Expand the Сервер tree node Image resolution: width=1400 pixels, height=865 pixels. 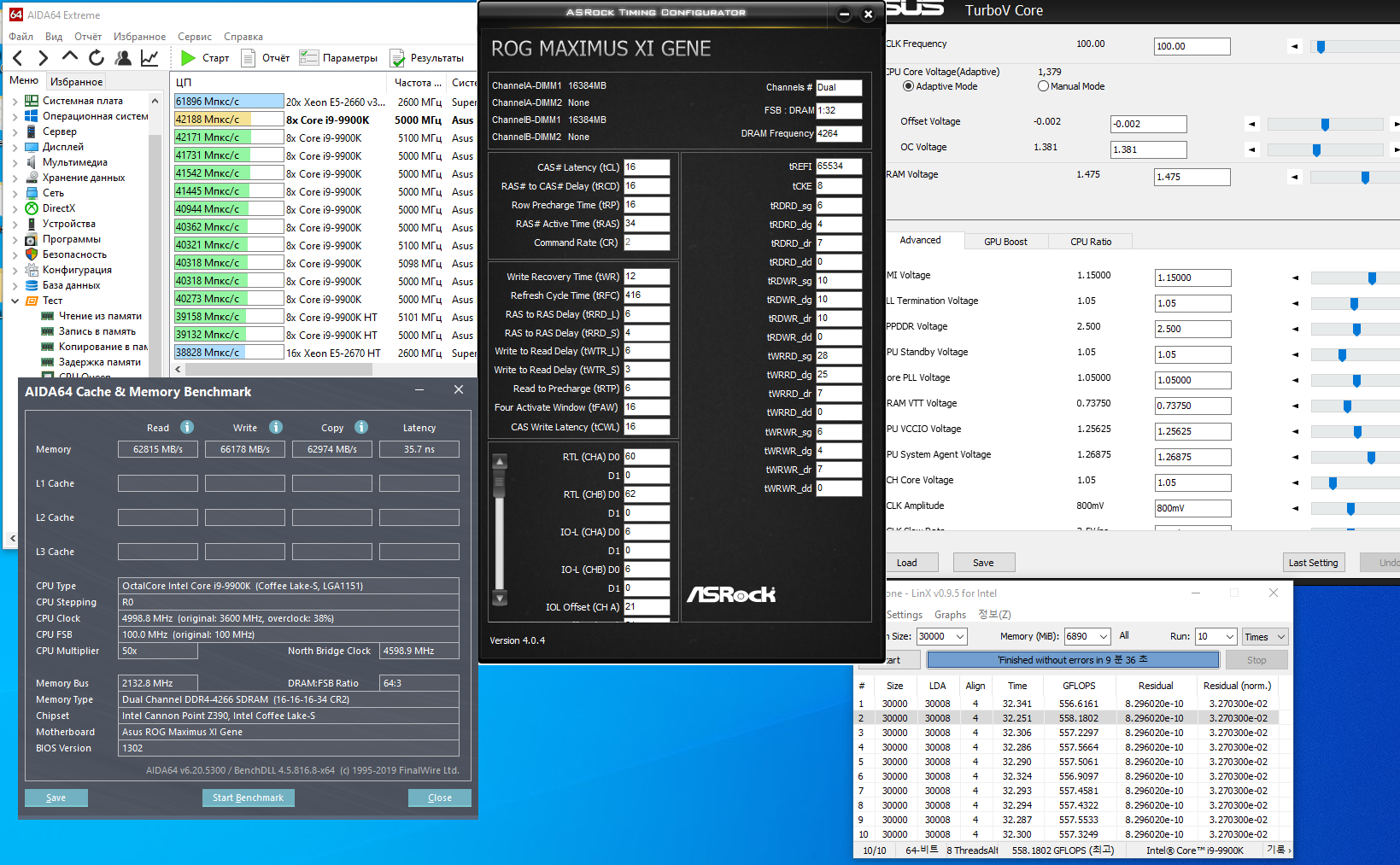point(15,132)
